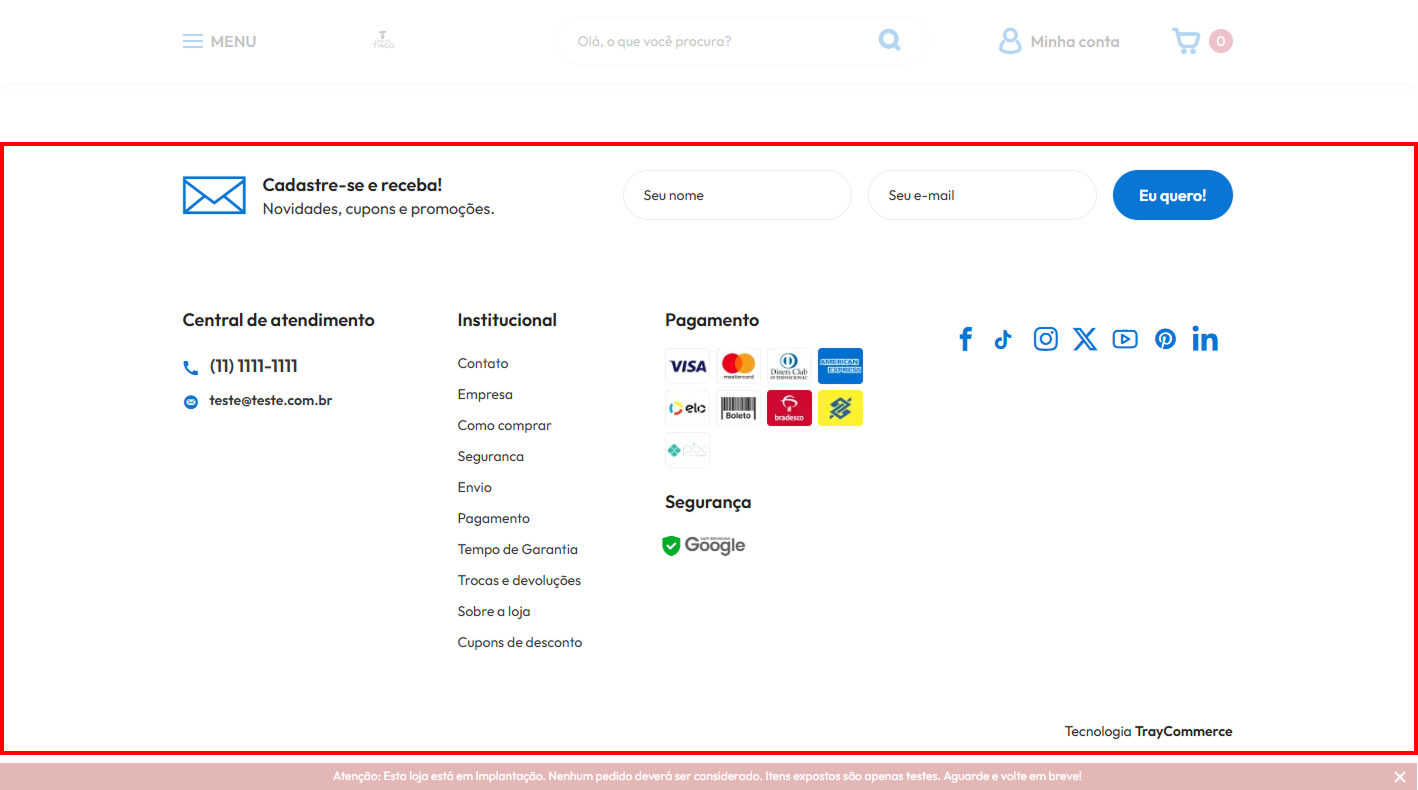Open Minha conta

point(1059,41)
